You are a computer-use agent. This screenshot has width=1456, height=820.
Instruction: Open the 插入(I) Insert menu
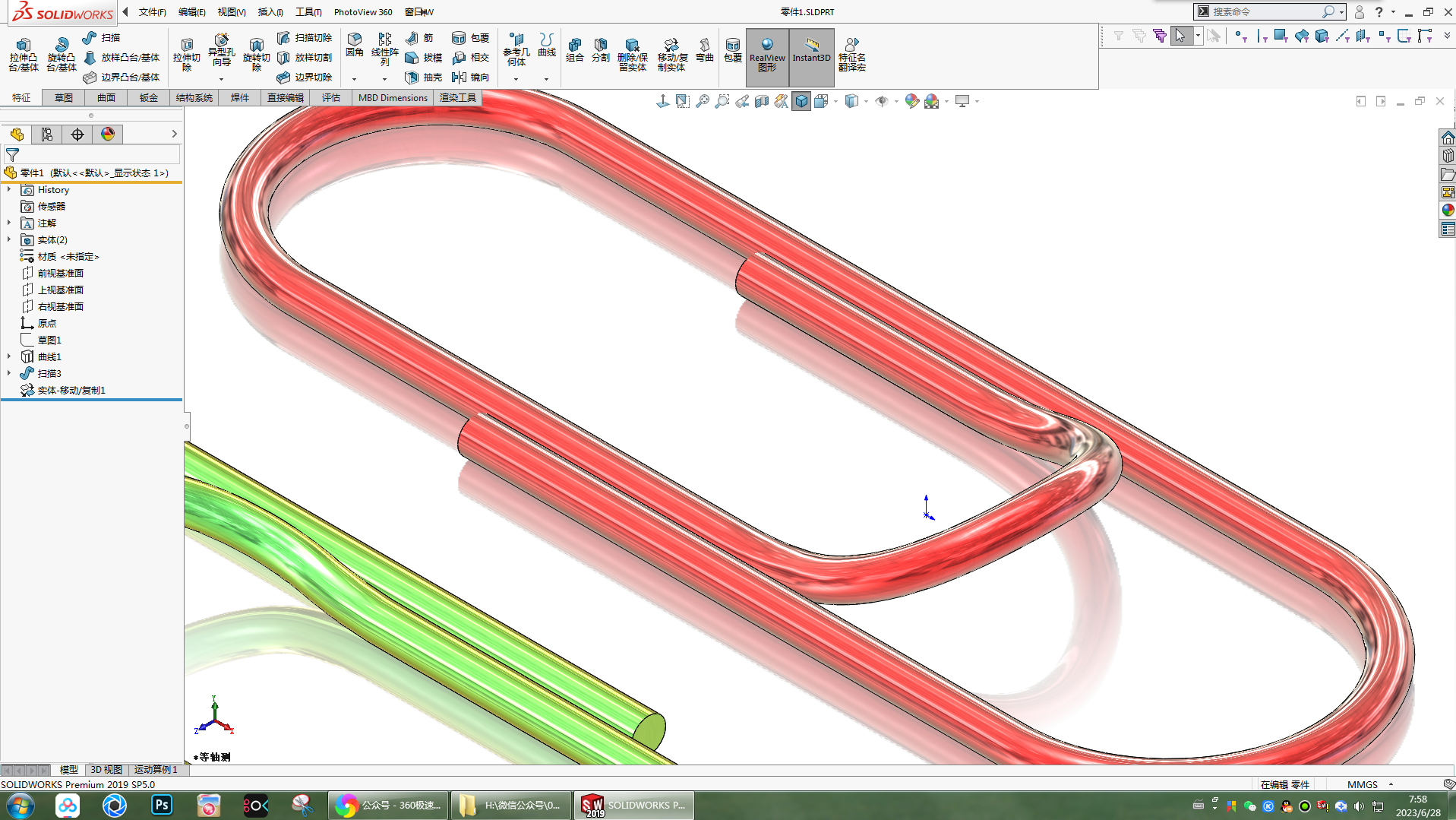point(270,11)
